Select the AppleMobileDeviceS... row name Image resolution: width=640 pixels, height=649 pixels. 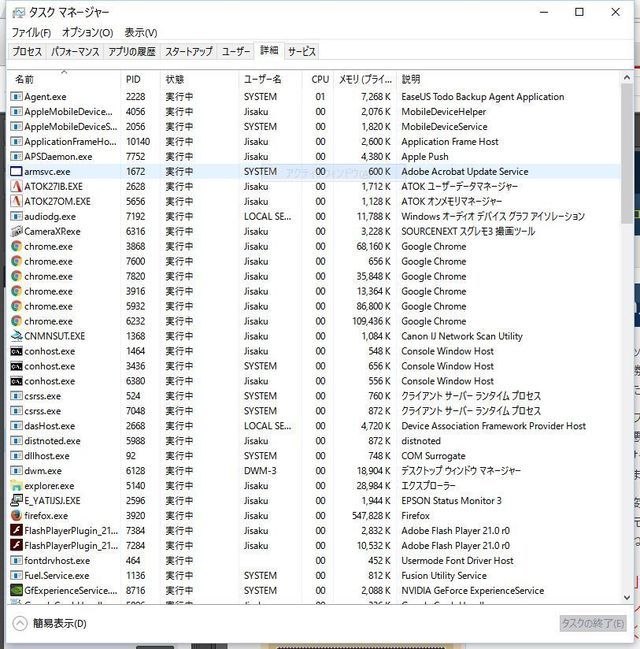click(x=71, y=127)
